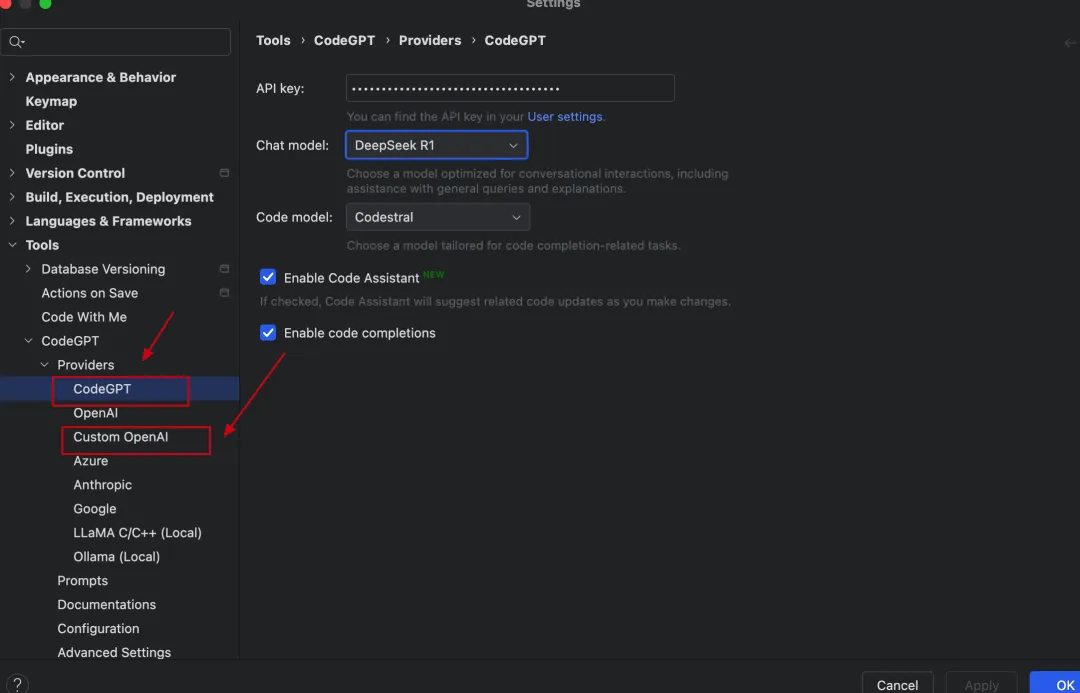The width and height of the screenshot is (1080, 693).
Task: Click project-level icon beside Actions on Save
Action: tap(224, 293)
